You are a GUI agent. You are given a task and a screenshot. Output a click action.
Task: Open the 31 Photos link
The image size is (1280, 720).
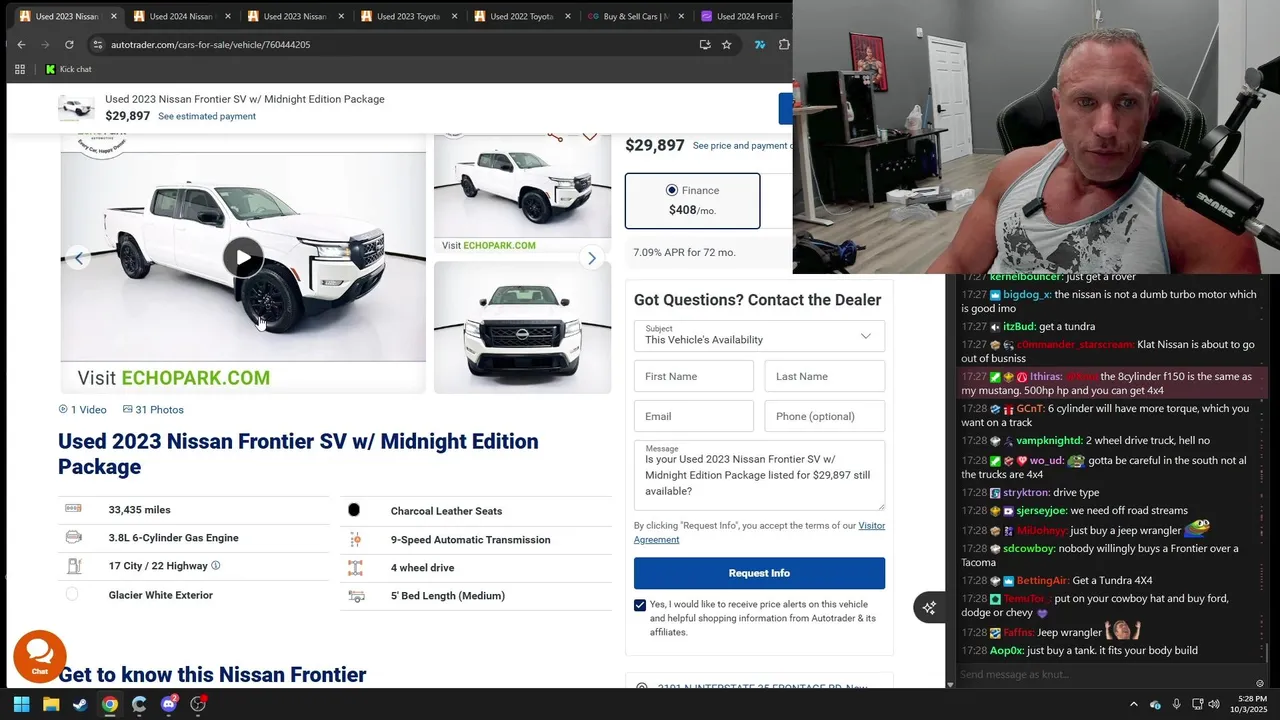(153, 409)
